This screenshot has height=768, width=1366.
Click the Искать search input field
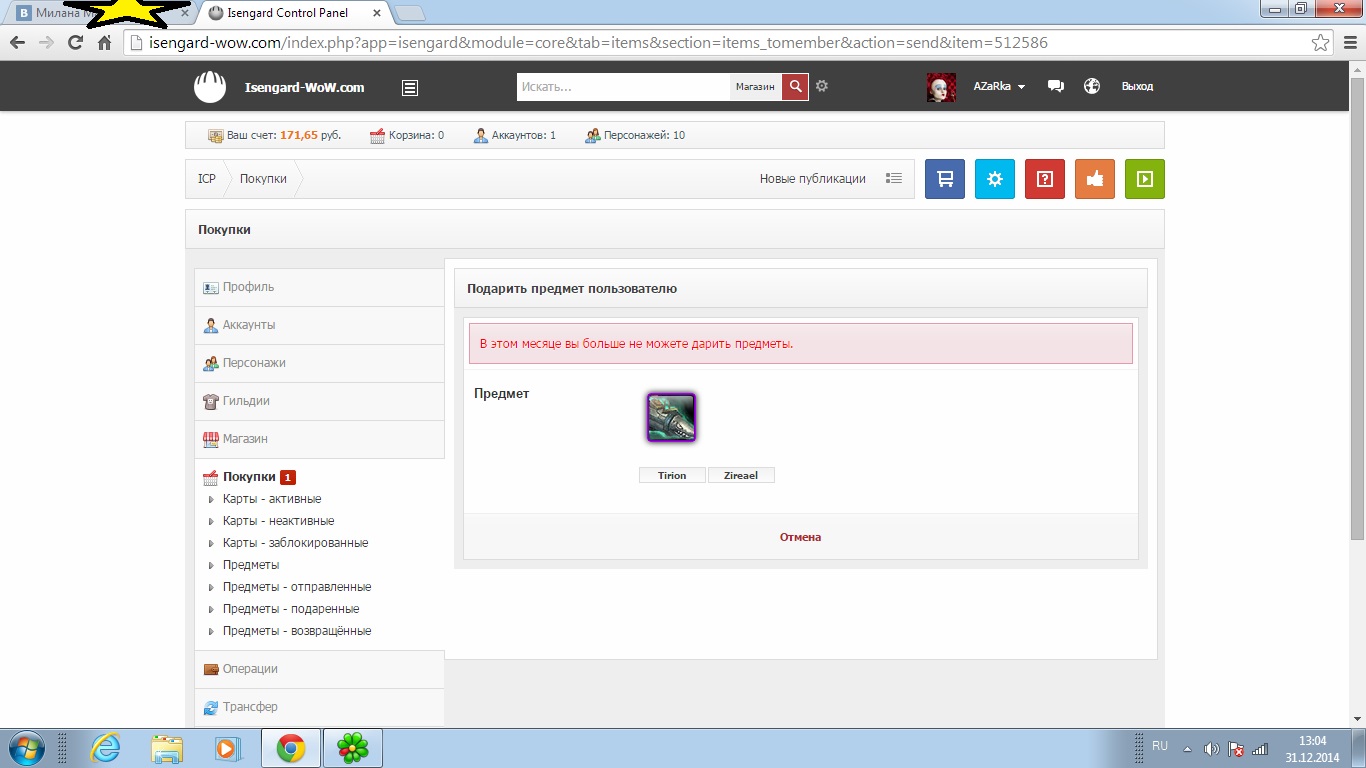coord(622,87)
